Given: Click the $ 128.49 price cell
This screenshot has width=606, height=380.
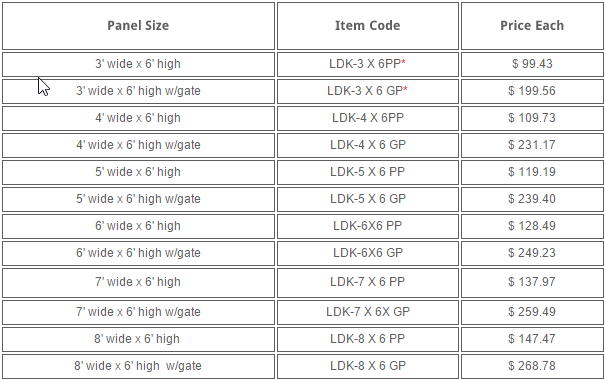Looking at the screenshot, I should click(x=532, y=227).
